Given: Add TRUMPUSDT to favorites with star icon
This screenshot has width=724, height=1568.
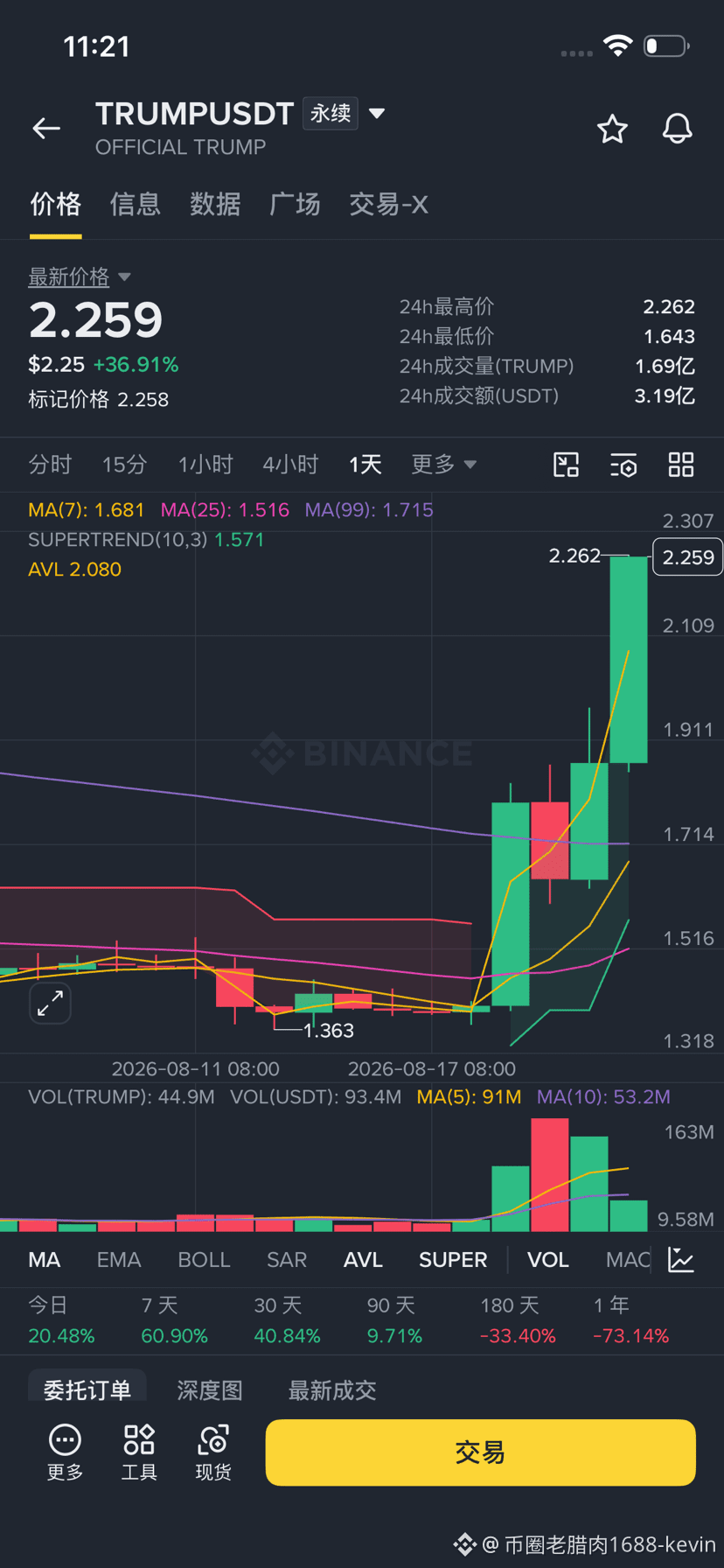Looking at the screenshot, I should coord(612,129).
